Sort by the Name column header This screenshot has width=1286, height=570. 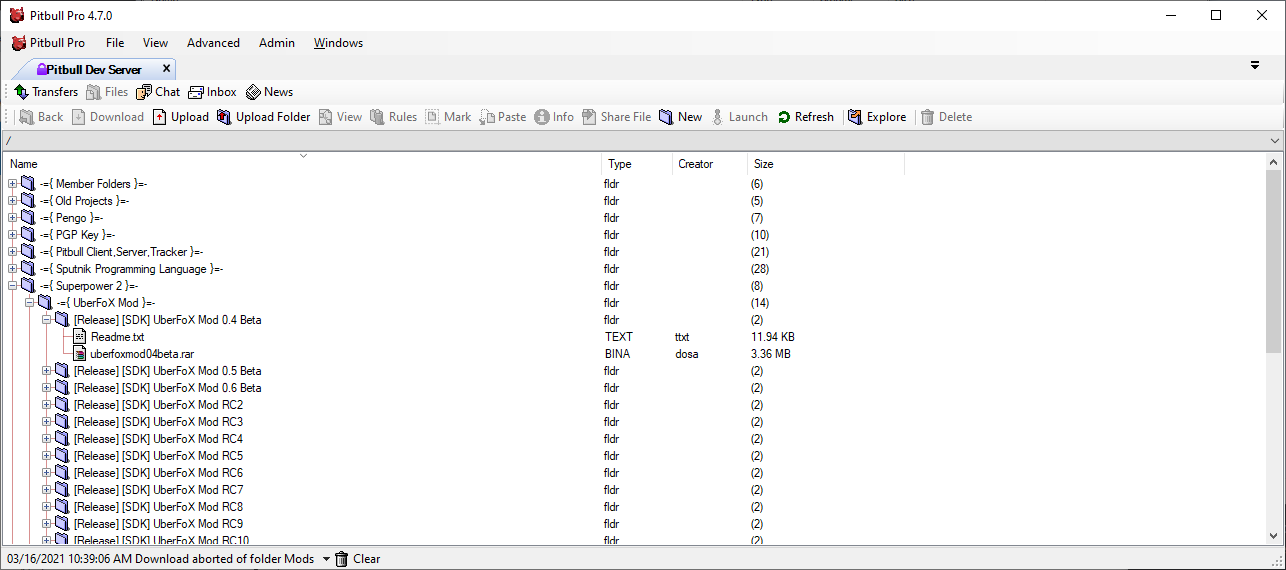coord(304,164)
